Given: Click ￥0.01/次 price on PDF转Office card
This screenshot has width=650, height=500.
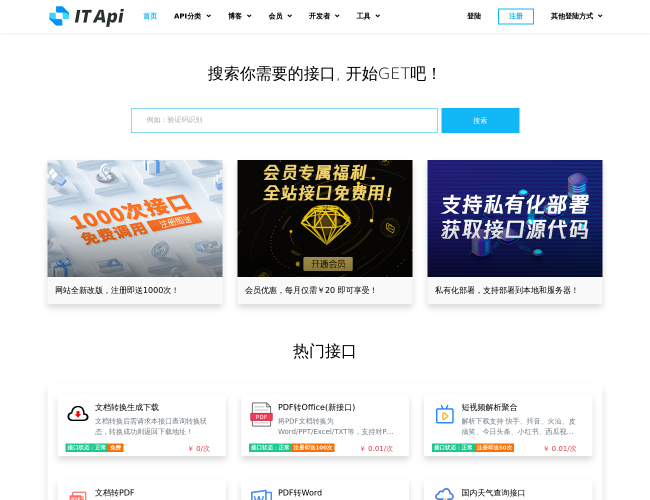Looking at the screenshot, I should 377,448.
